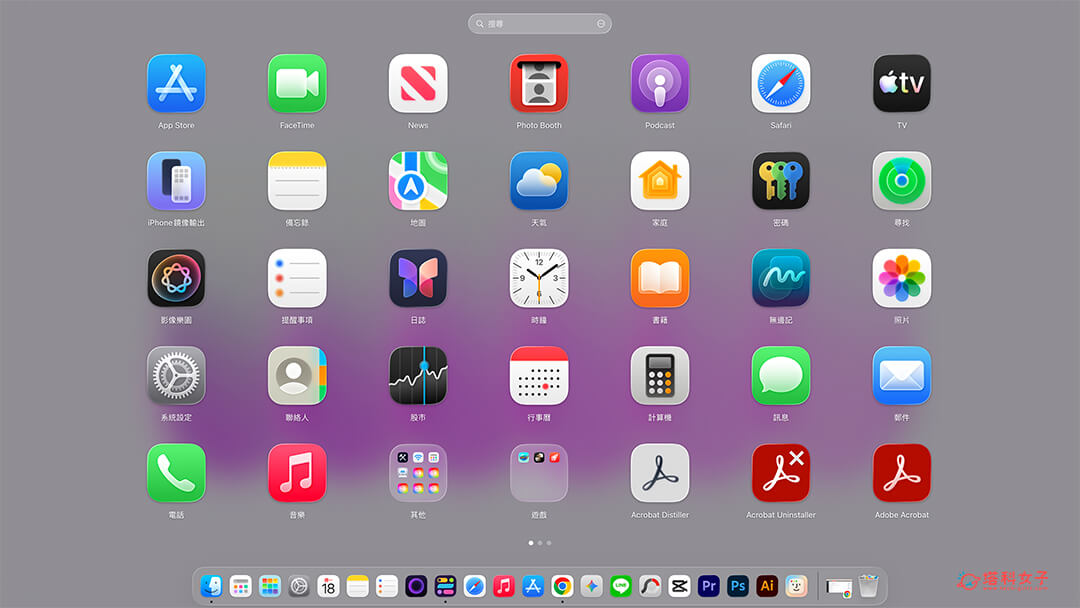Switch to the second page dot

point(540,543)
